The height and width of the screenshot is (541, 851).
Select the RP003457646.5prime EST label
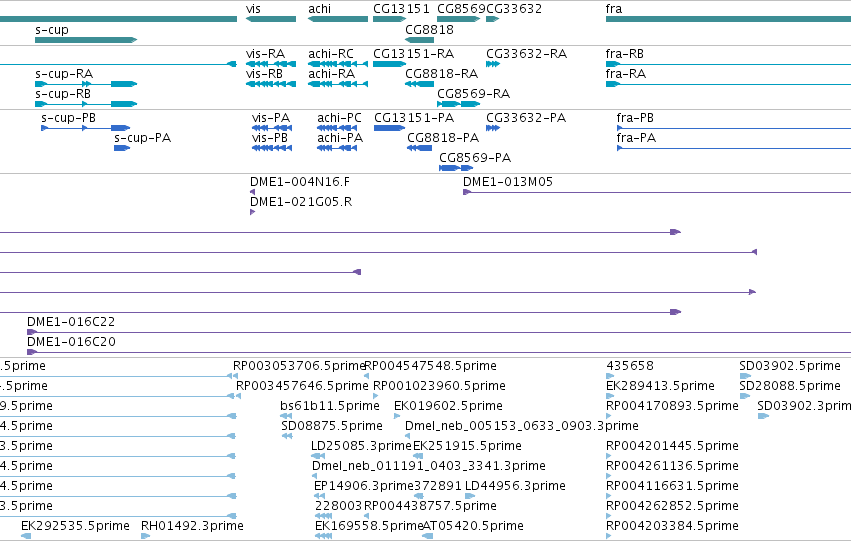(x=302, y=386)
